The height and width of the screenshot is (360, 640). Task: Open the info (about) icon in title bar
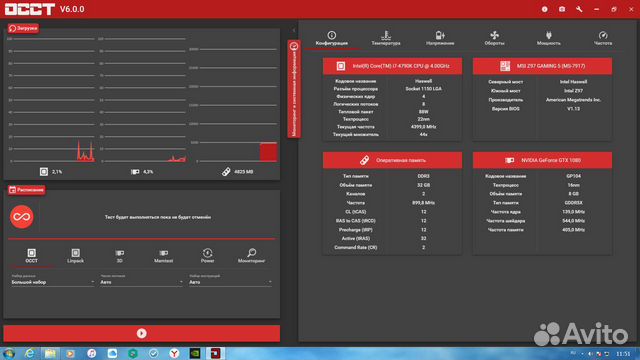click(x=544, y=9)
